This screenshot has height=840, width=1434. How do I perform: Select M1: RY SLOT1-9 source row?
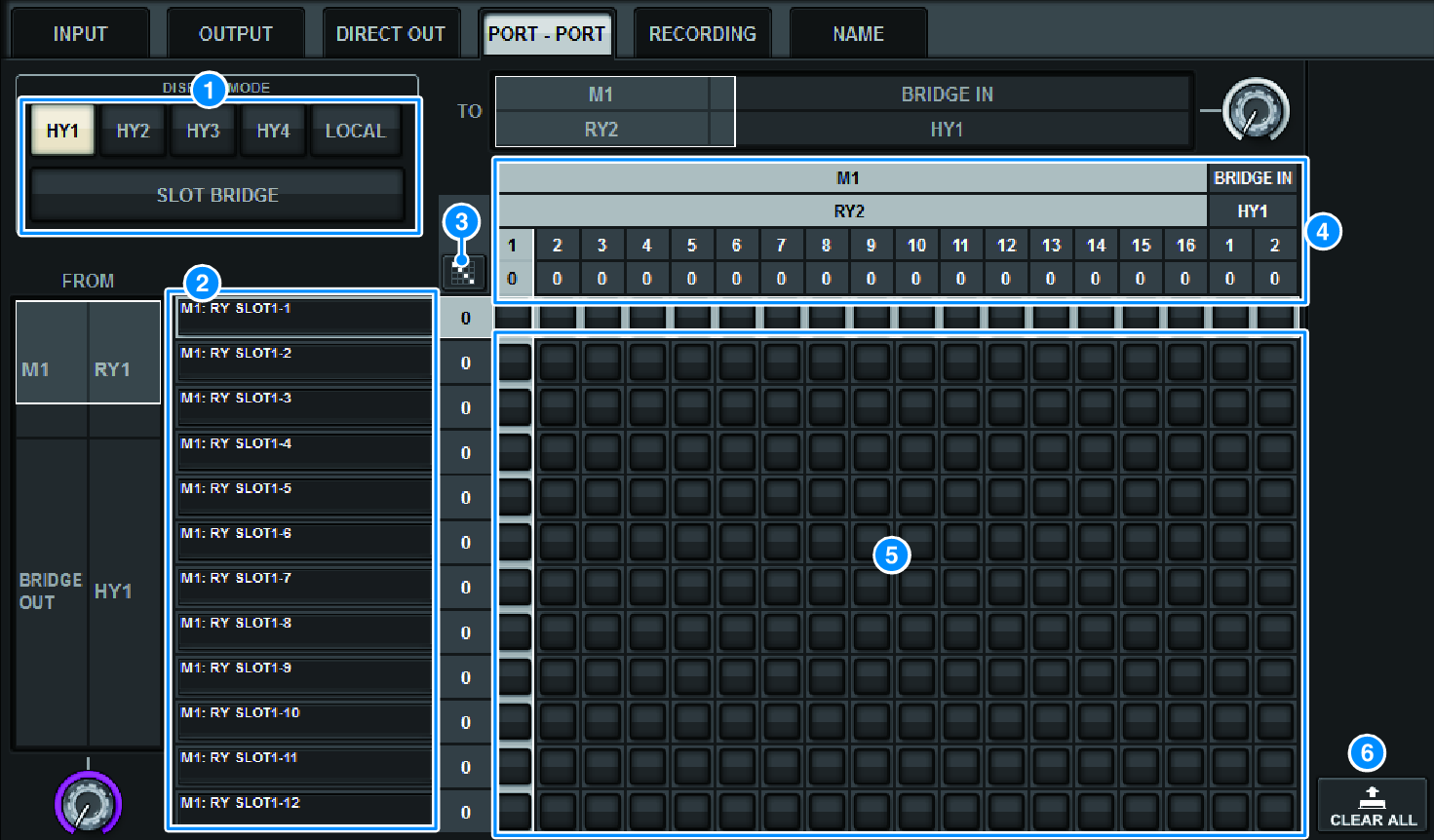(304, 676)
